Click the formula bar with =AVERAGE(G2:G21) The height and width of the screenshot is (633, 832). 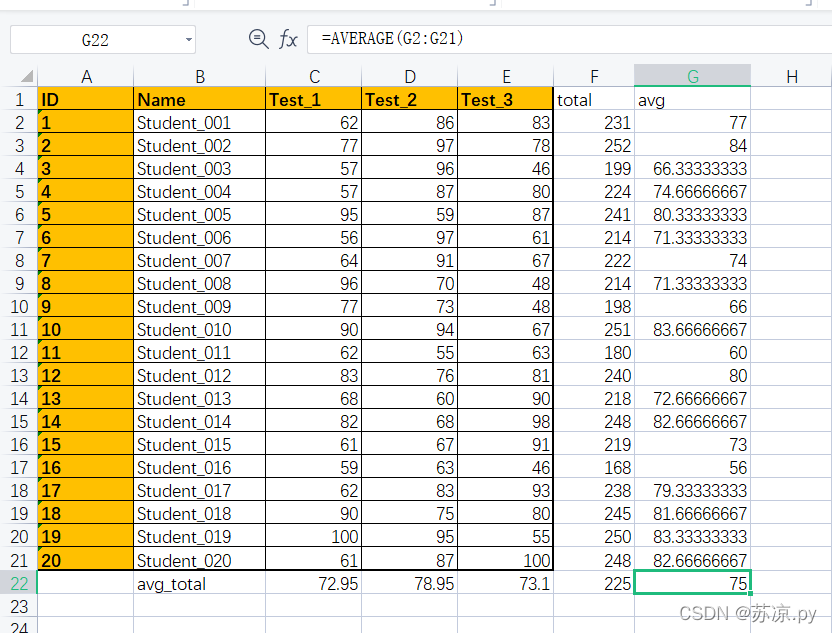(569, 39)
